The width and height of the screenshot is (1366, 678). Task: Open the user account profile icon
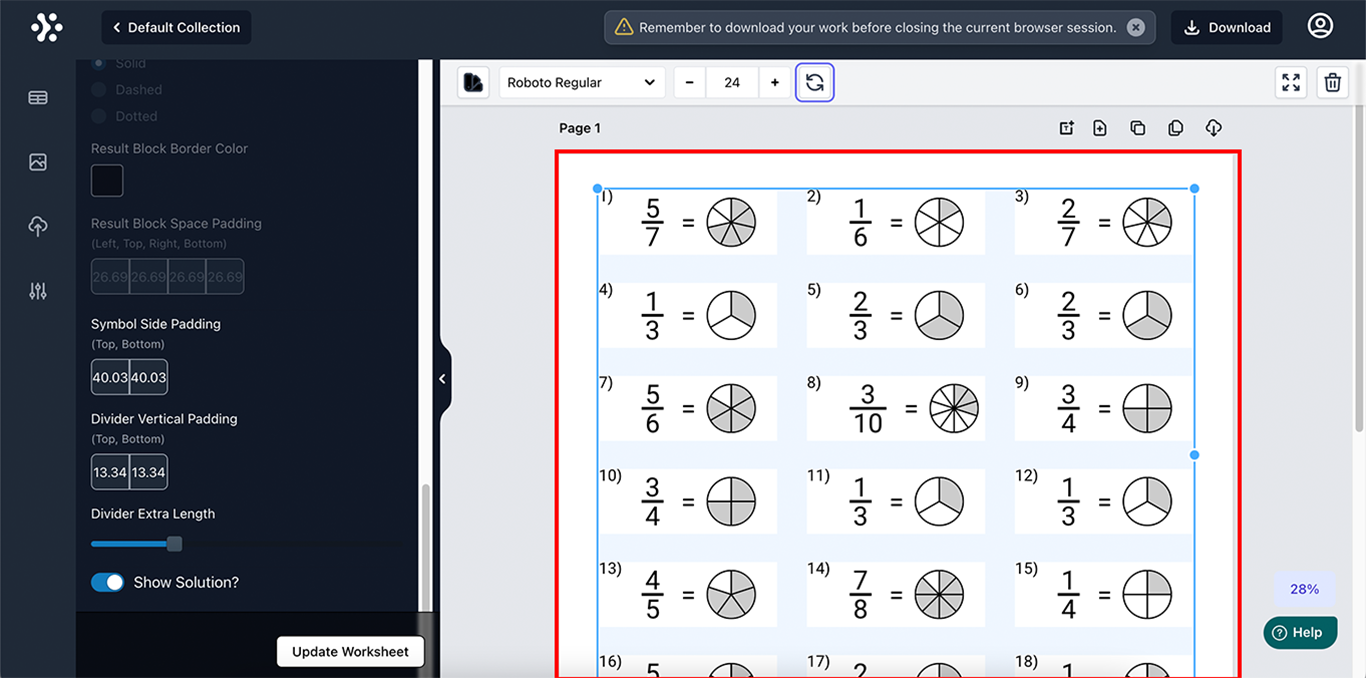[1321, 27]
